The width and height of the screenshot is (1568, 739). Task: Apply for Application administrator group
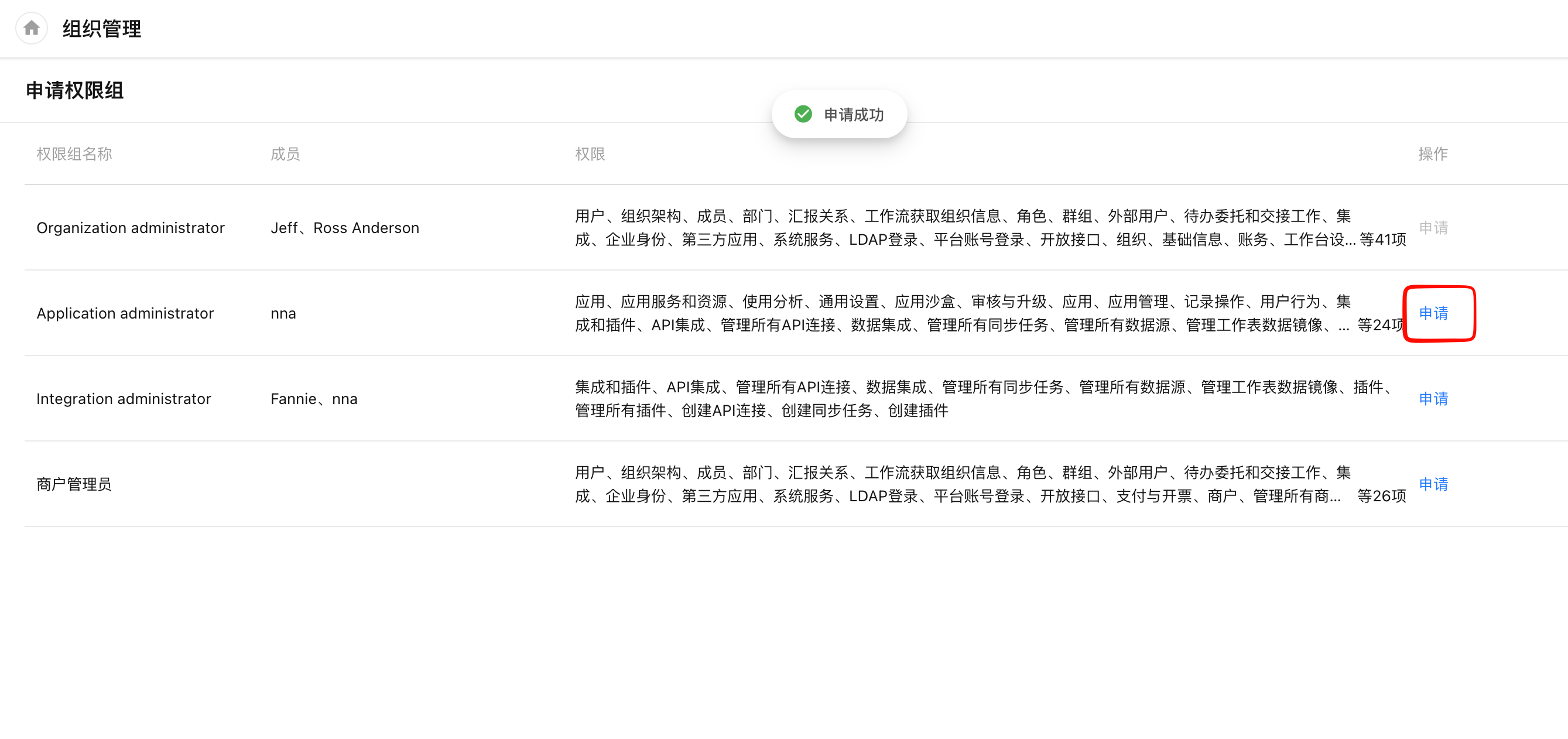(x=1433, y=313)
